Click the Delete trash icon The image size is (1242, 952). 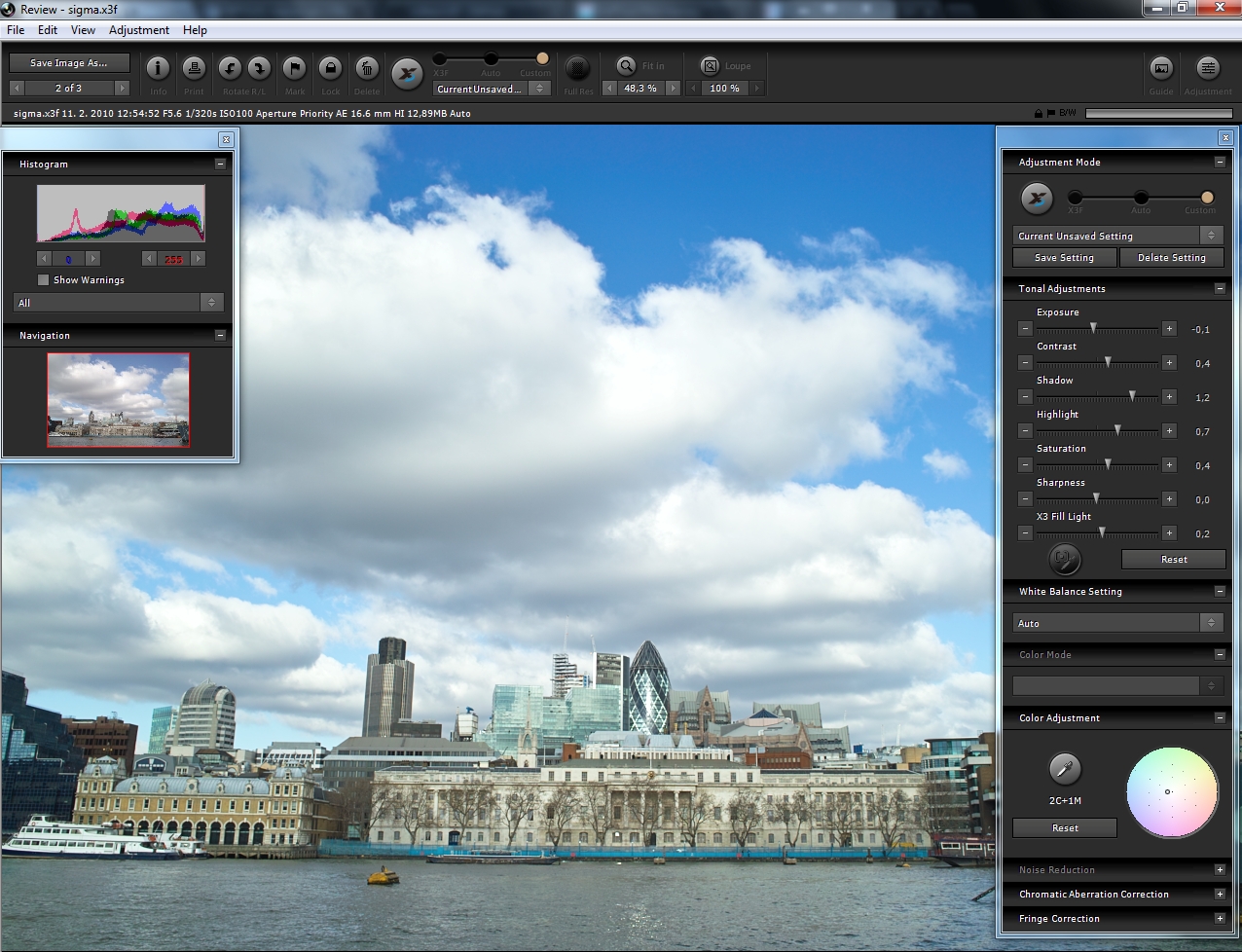pos(366,68)
